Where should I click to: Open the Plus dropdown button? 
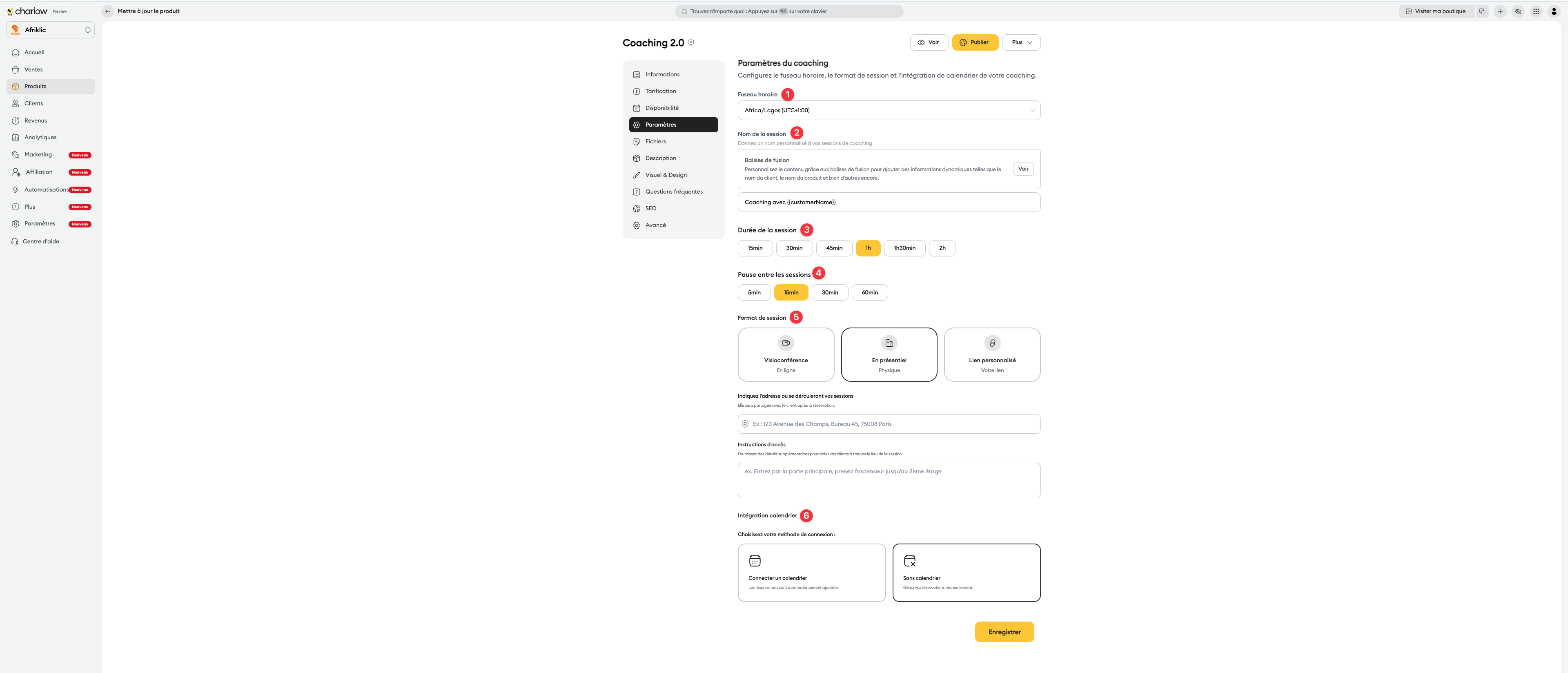click(x=1021, y=42)
